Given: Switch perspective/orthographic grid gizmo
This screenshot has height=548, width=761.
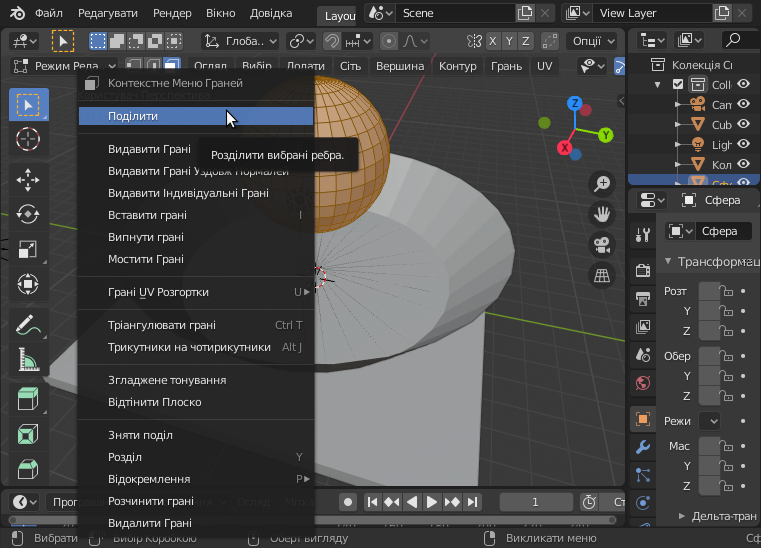Looking at the screenshot, I should (602, 276).
